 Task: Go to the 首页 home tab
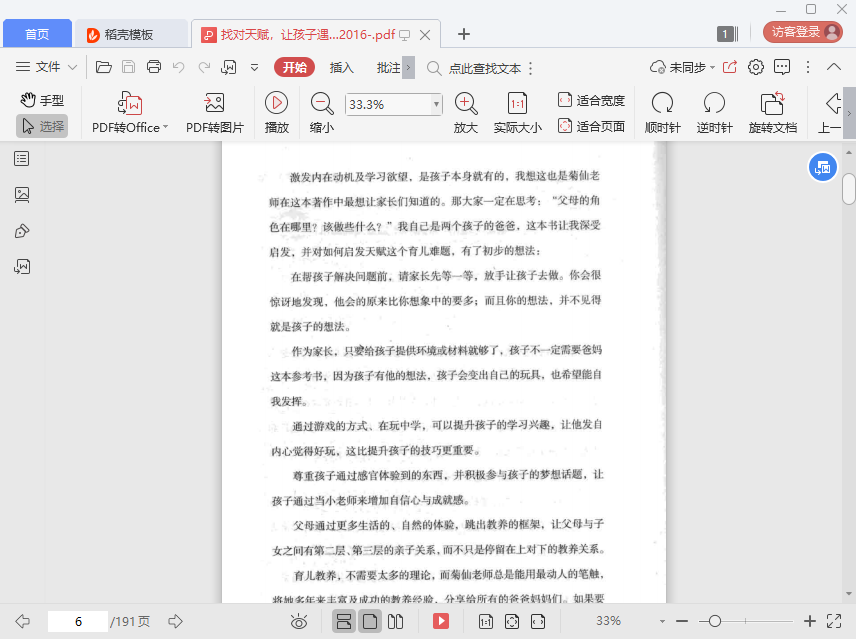[37, 34]
